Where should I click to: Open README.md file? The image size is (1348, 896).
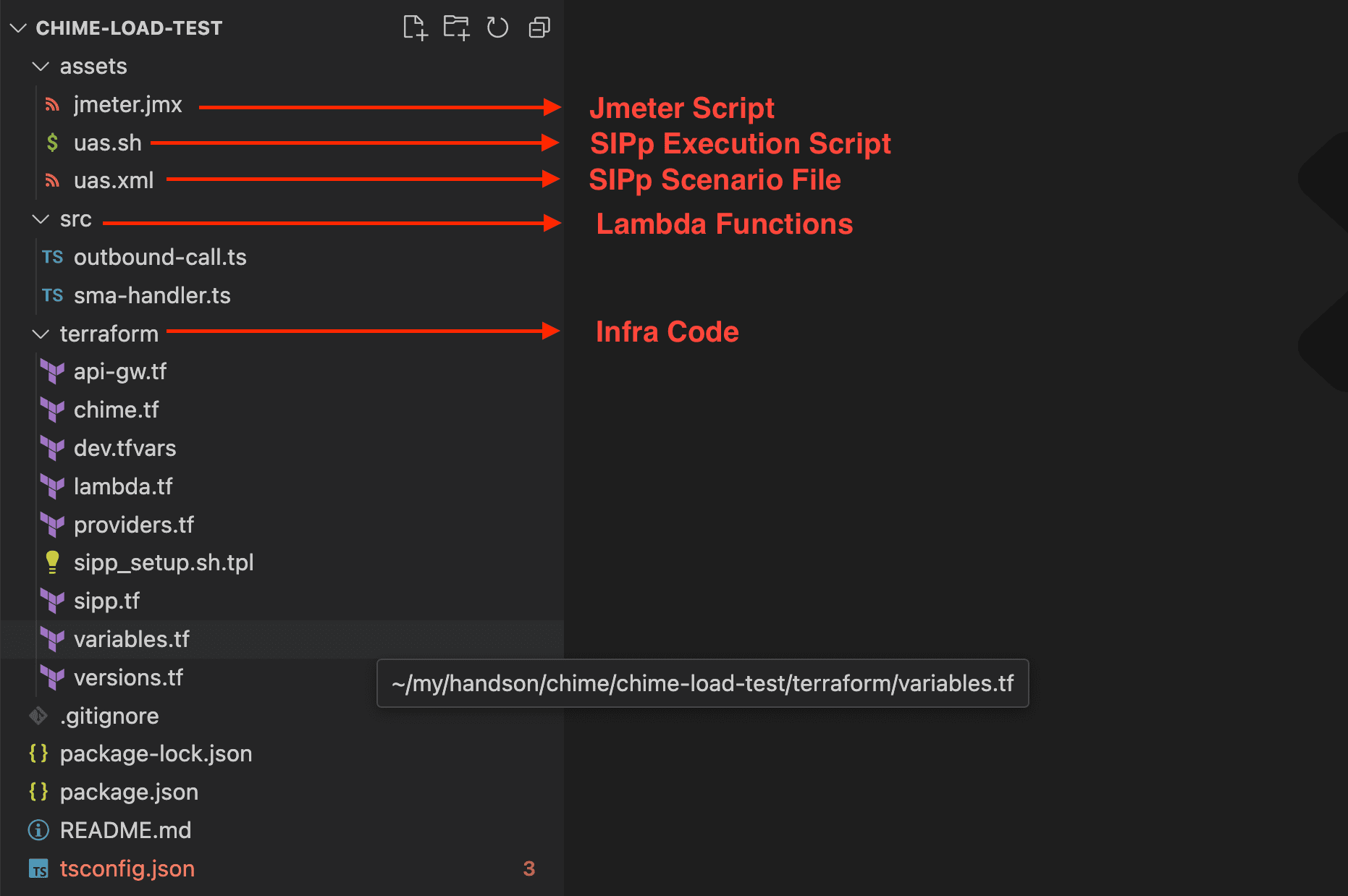(126, 831)
